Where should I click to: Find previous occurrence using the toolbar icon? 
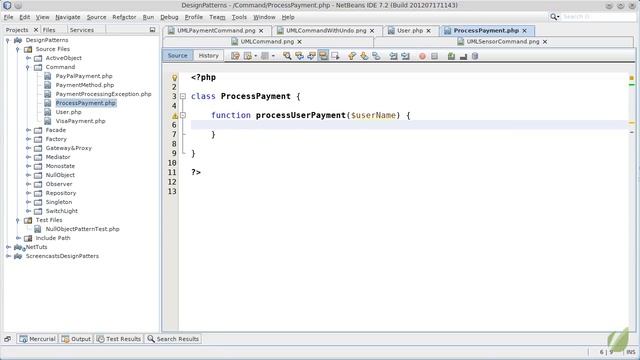(x=299, y=56)
